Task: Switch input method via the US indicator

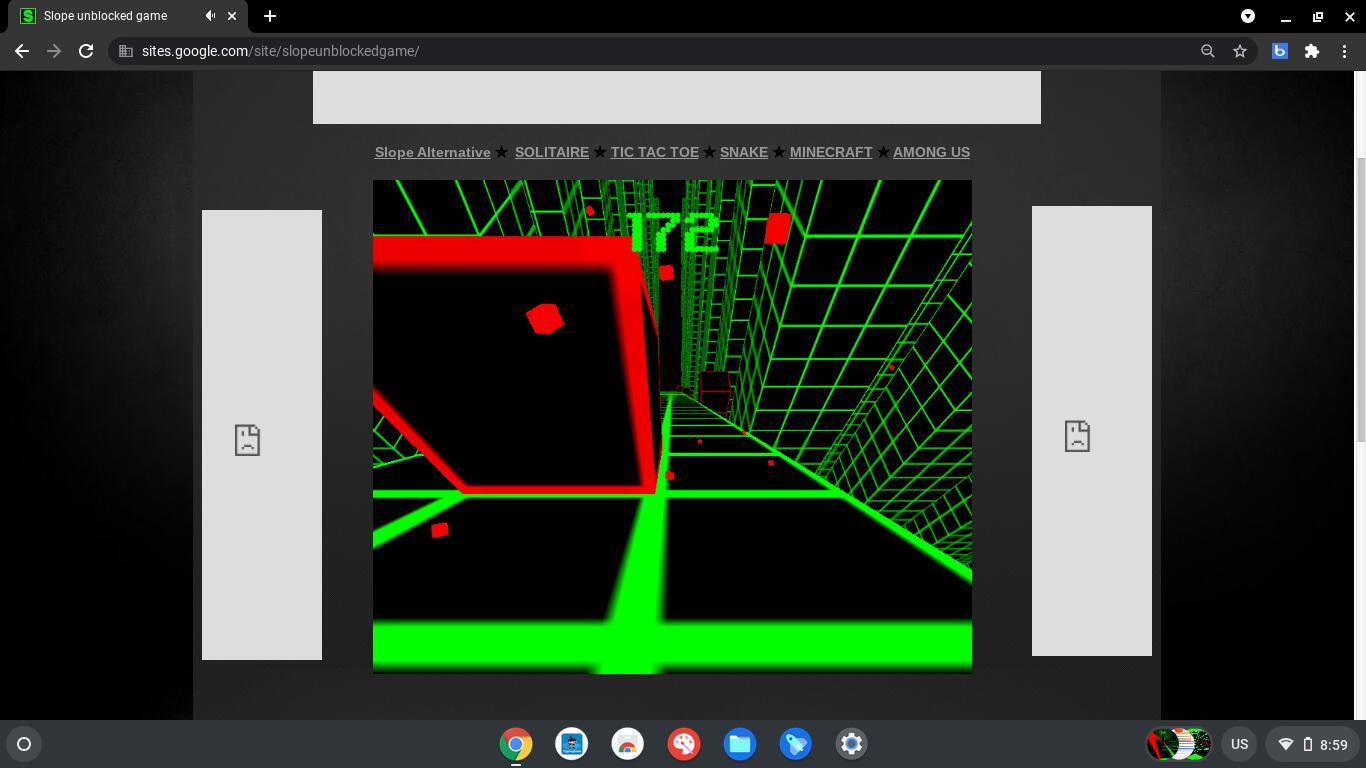Action: (x=1239, y=744)
